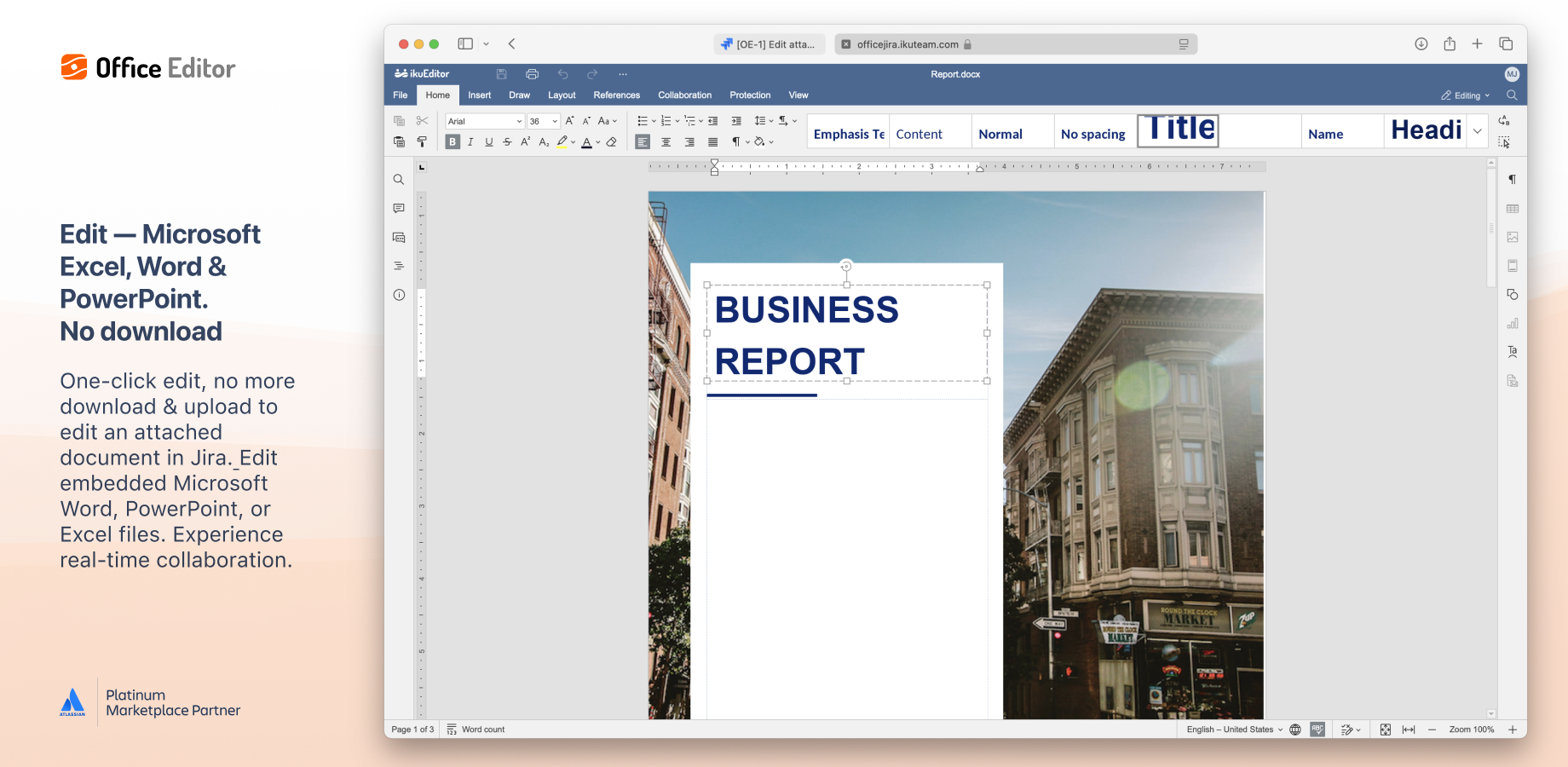Click the Comments icon in left sidebar
Screen dimensions: 1568x767
[398, 208]
